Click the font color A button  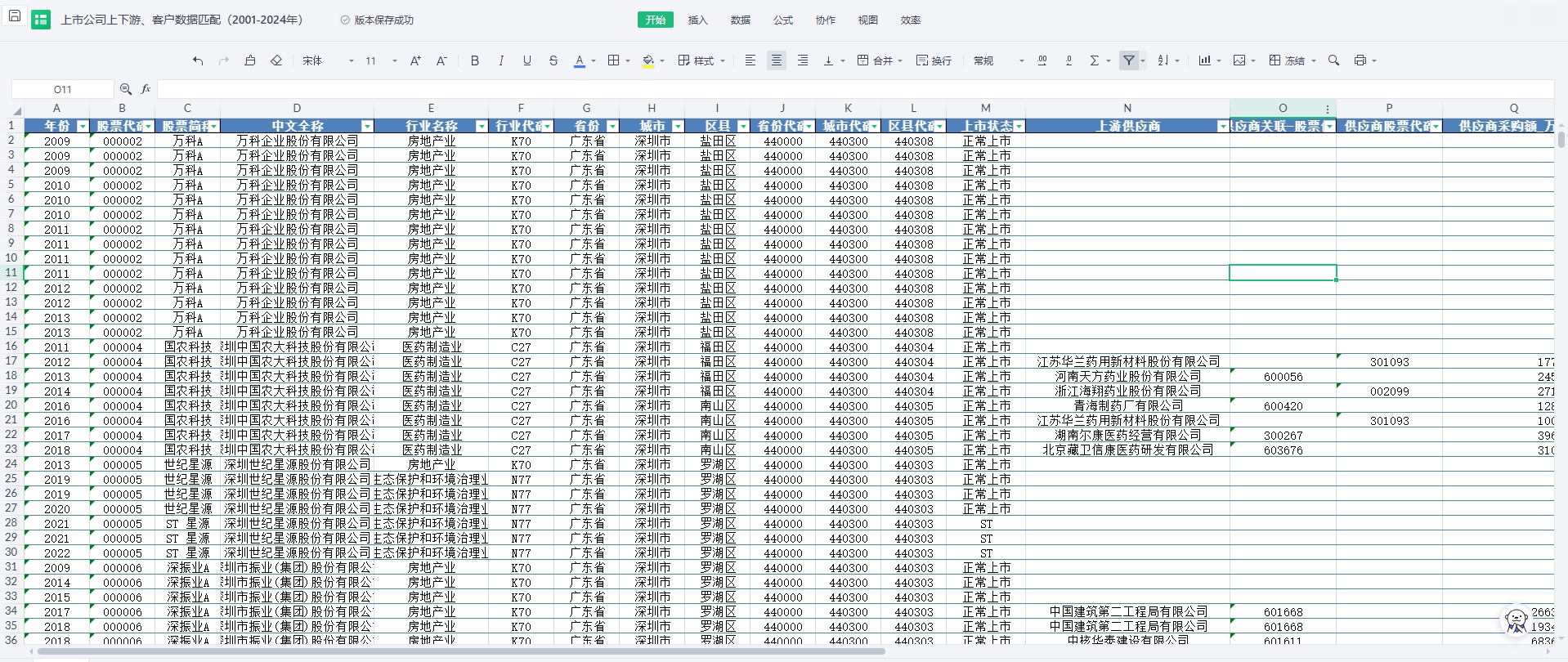coord(580,60)
